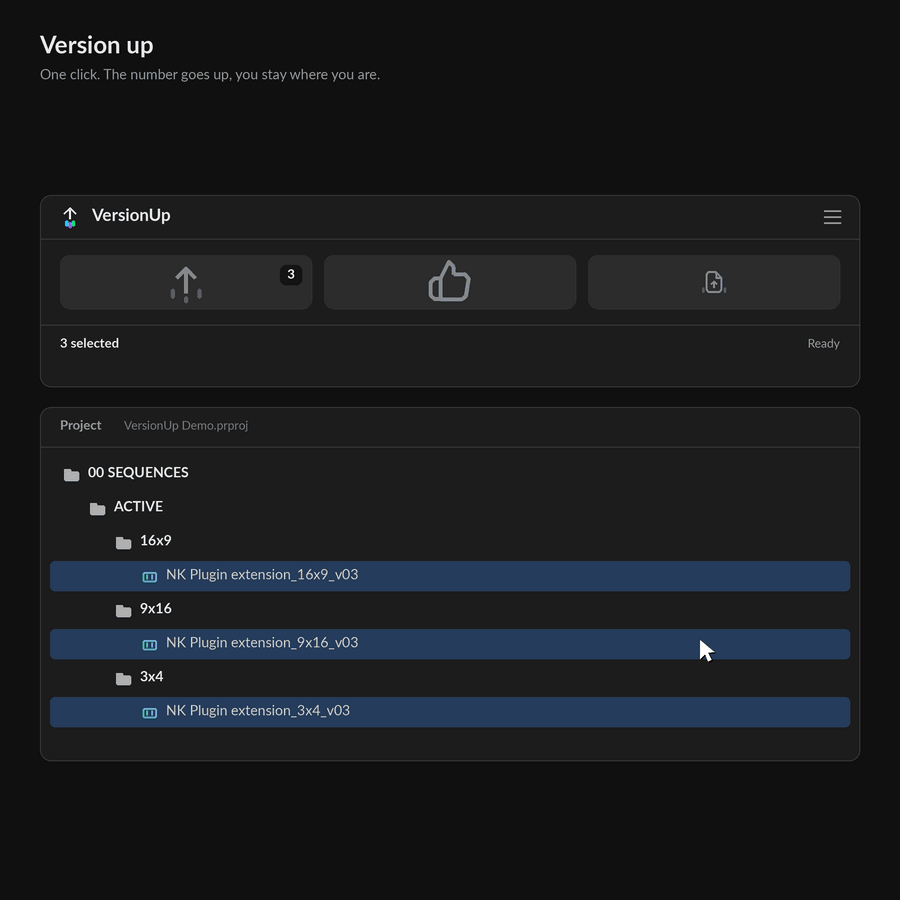This screenshot has height=900, width=900.
Task: Click the Project tab label
Action: click(80, 425)
